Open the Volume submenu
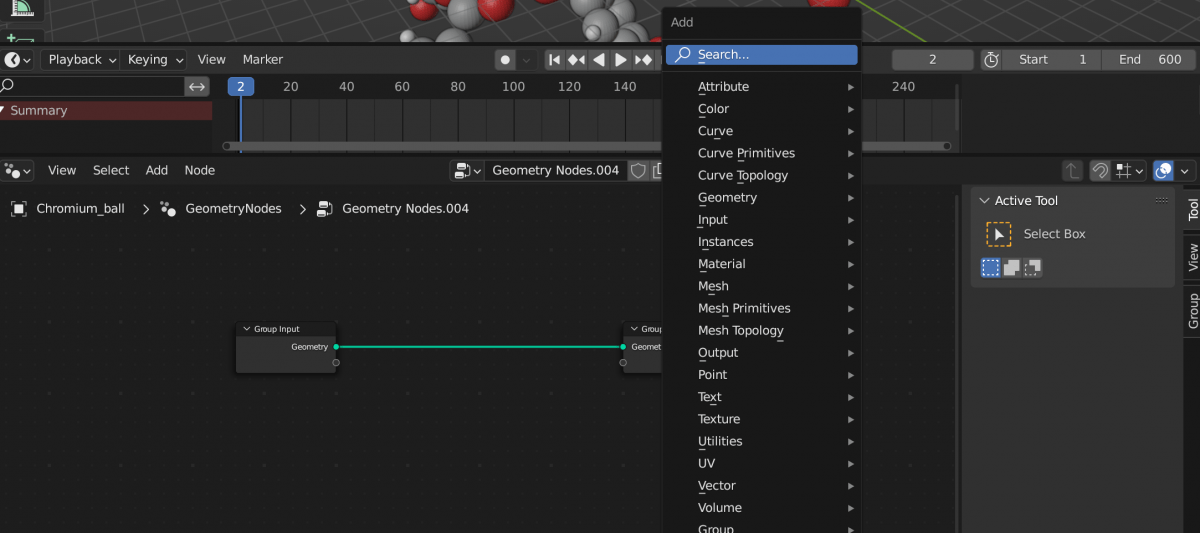Image resolution: width=1200 pixels, height=533 pixels. (x=761, y=508)
